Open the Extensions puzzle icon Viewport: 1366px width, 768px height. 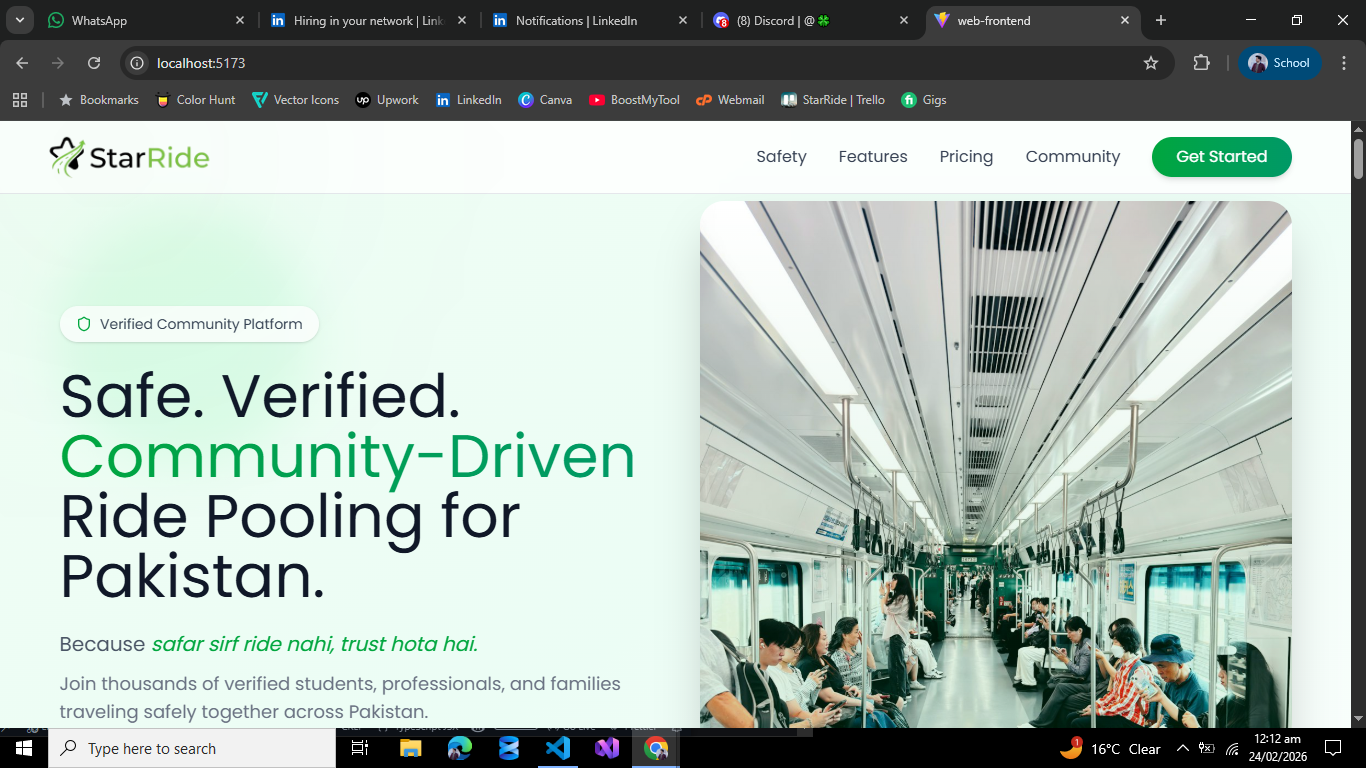click(x=1201, y=63)
